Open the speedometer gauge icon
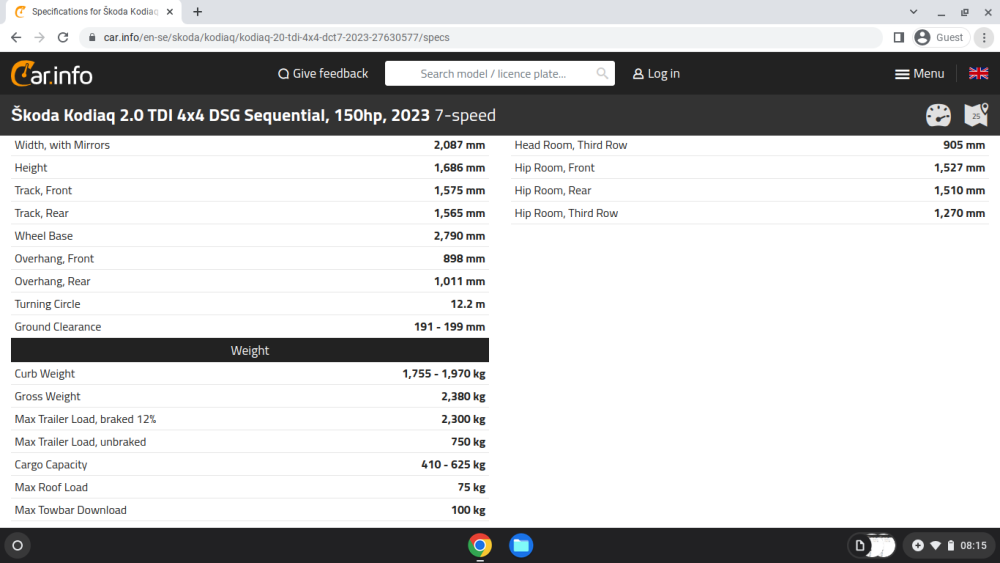Screen dimensions: 1000x563 pos(938,115)
